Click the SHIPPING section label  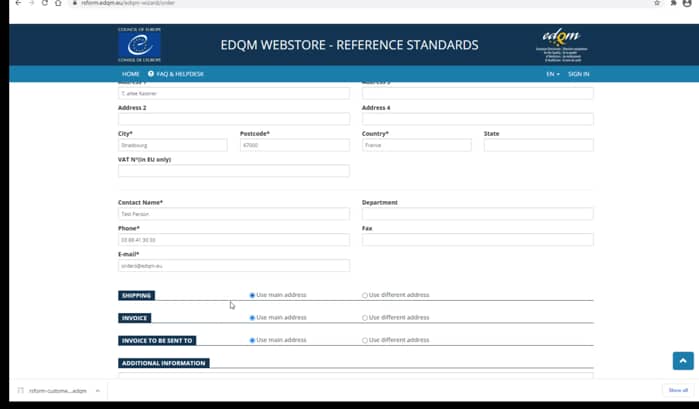(136, 295)
